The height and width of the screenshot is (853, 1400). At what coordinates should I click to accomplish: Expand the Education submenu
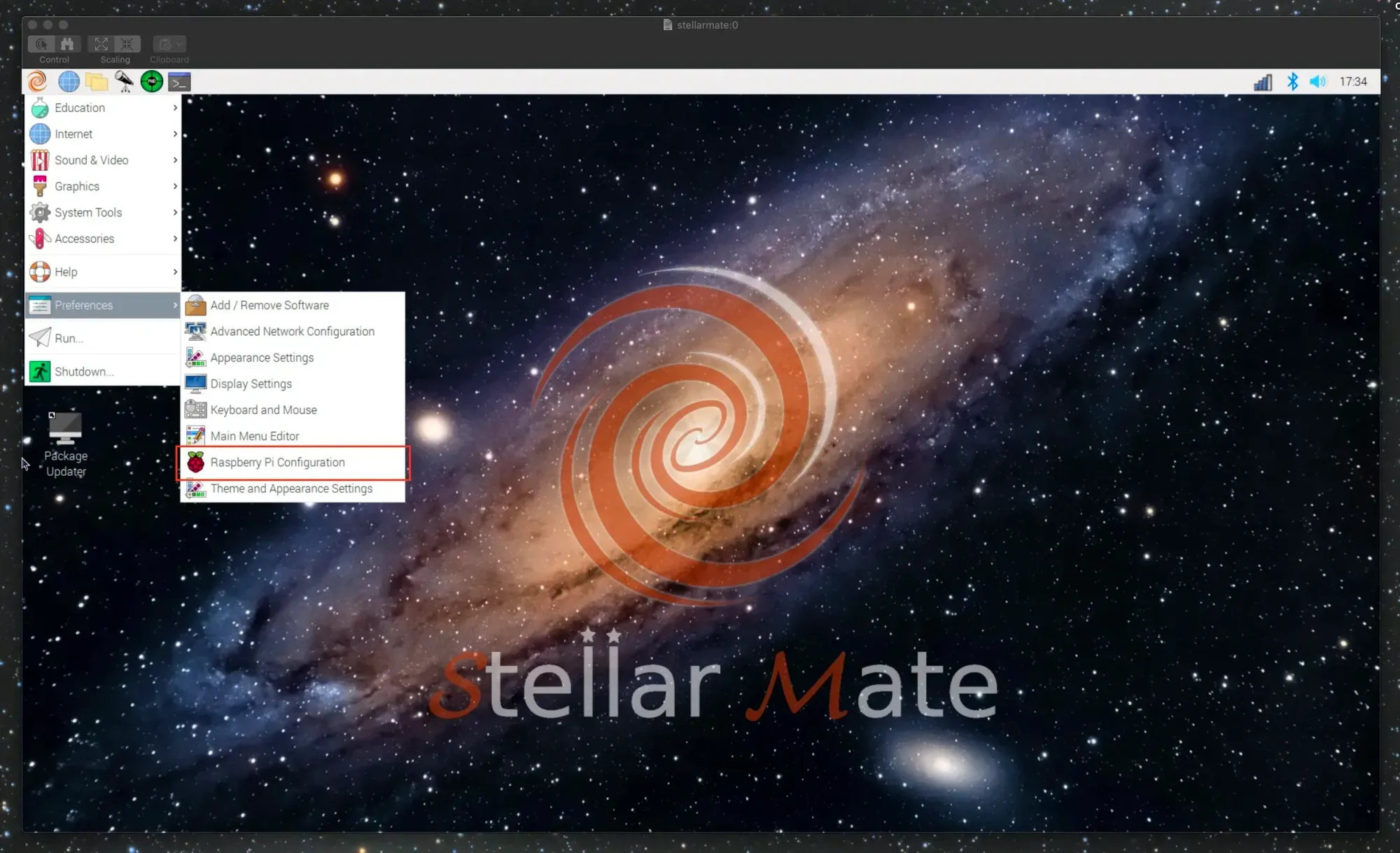[x=102, y=108]
